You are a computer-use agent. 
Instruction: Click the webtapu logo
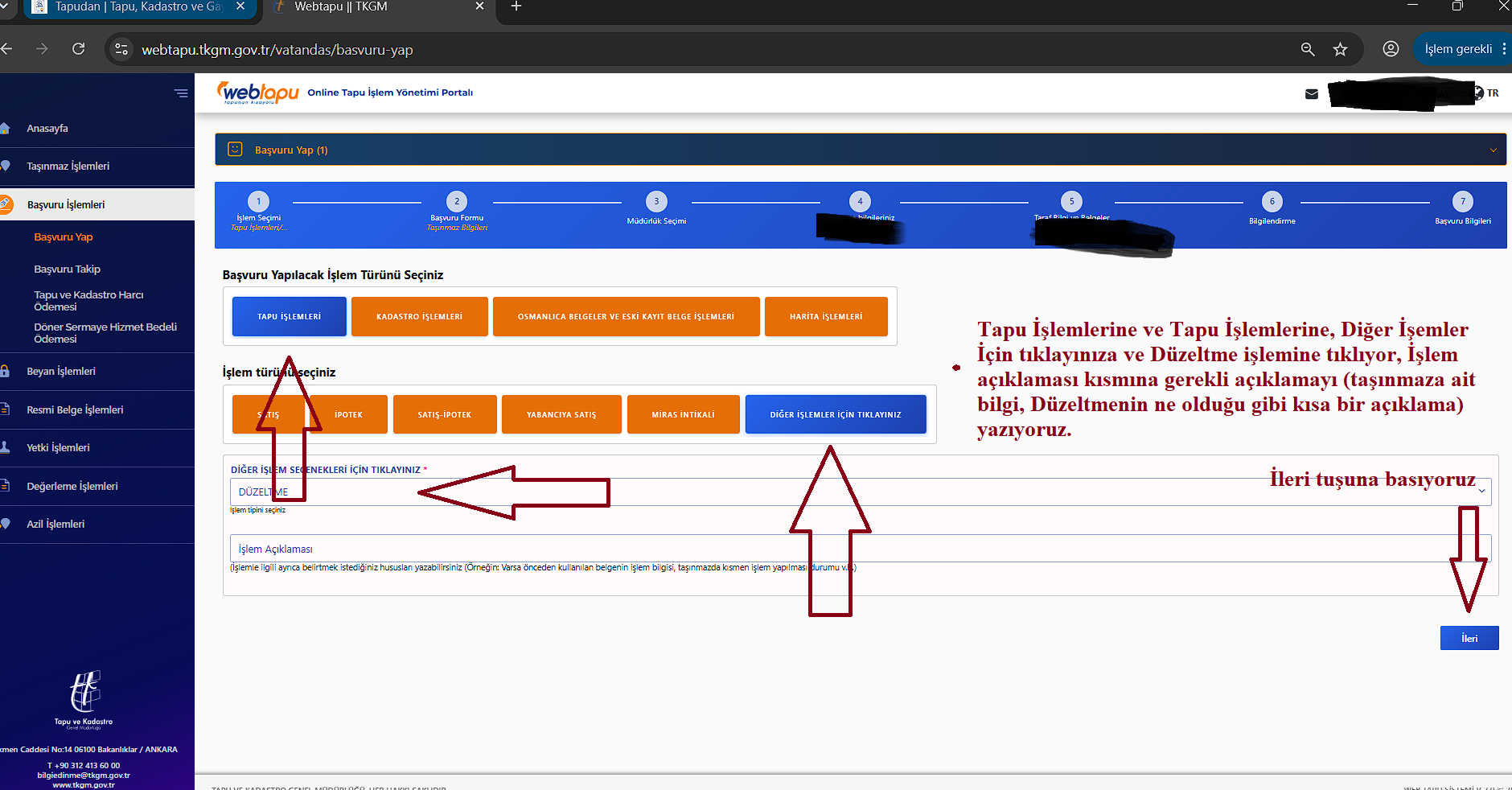[258, 93]
